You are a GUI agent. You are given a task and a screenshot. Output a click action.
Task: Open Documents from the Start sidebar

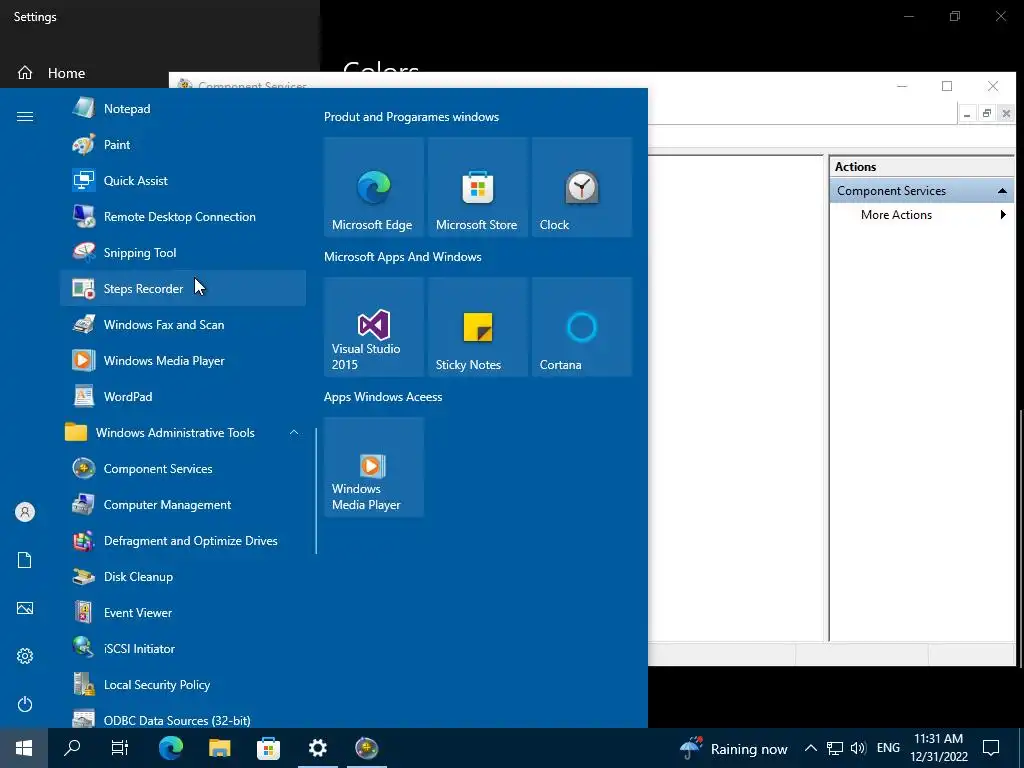tap(25, 560)
